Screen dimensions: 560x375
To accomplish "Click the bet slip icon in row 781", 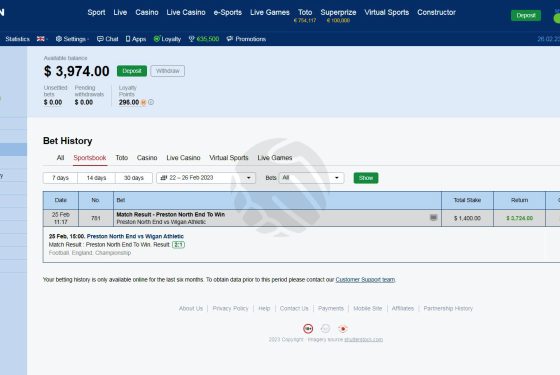I will (x=433, y=218).
